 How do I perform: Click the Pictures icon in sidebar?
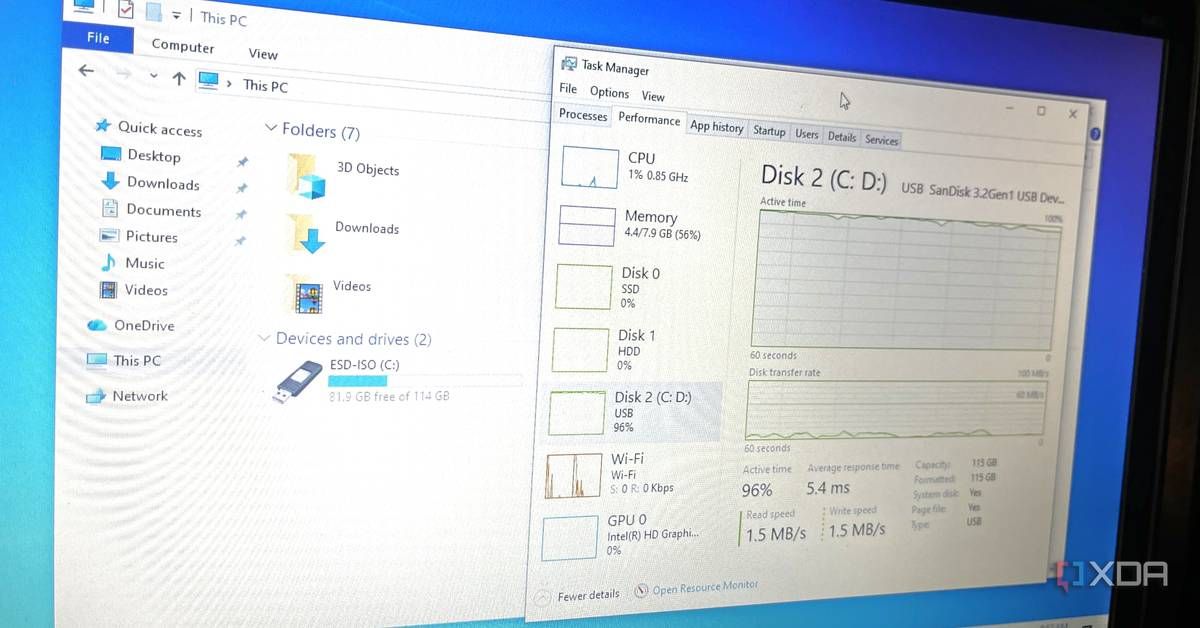(109, 236)
